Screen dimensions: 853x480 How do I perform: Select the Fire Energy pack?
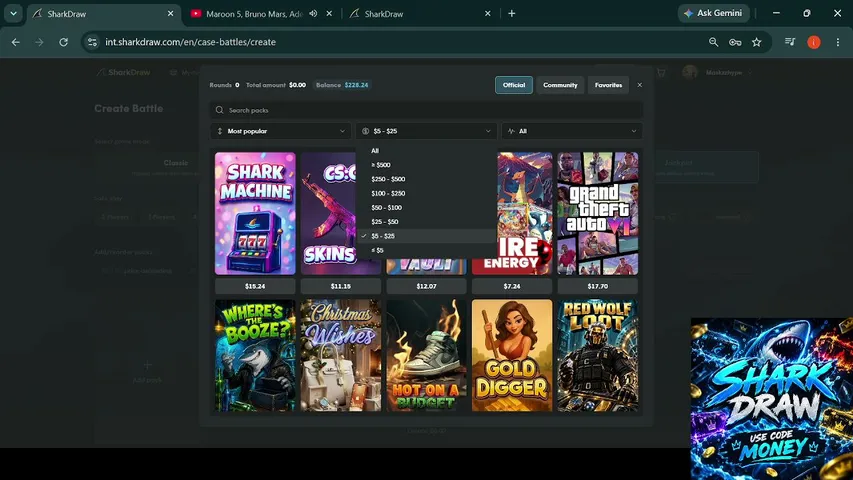click(x=524, y=213)
